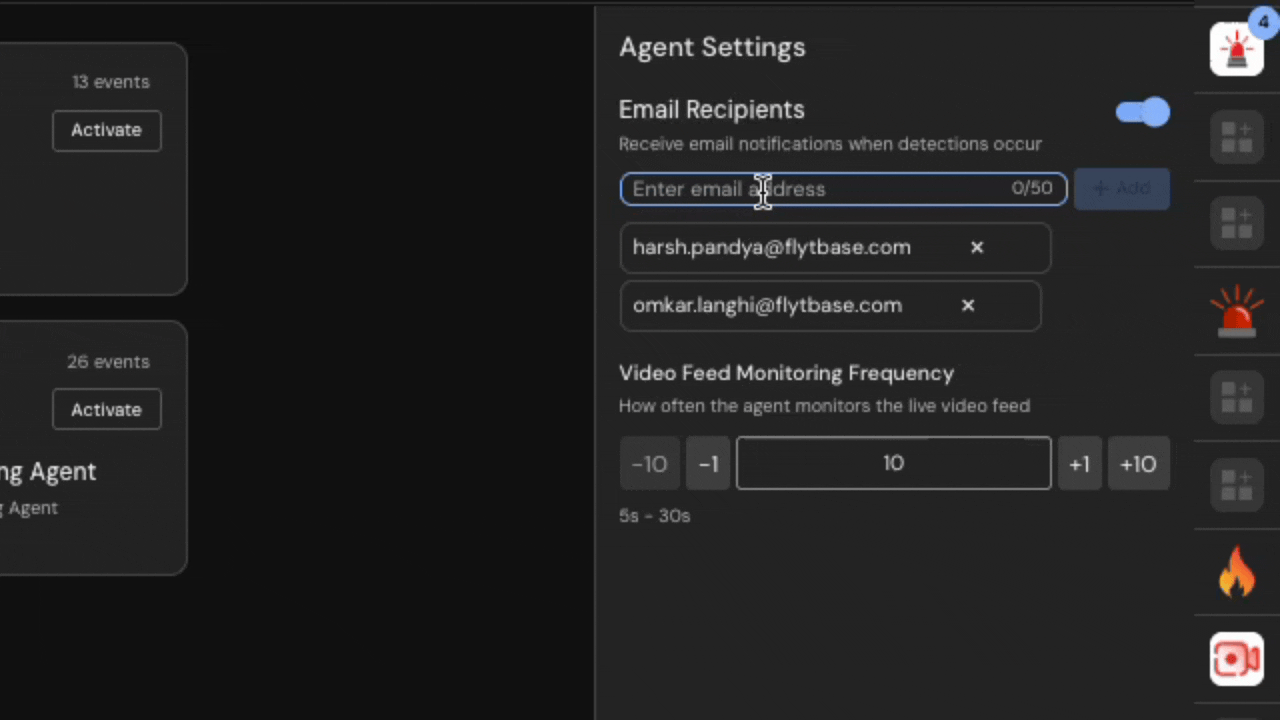Remove harsh.pandya@flytbase.com recipient

[x=977, y=247]
